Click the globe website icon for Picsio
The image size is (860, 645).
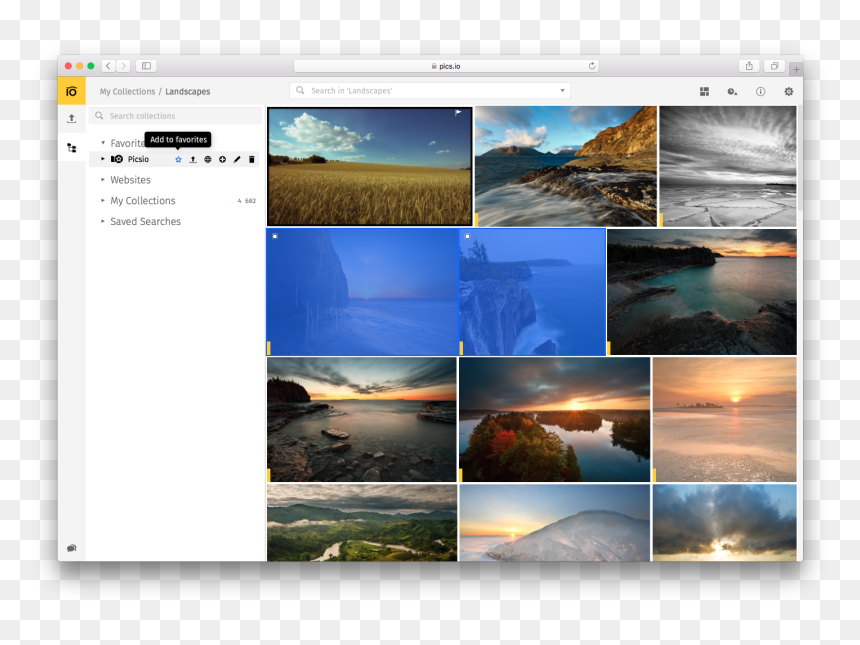[208, 160]
